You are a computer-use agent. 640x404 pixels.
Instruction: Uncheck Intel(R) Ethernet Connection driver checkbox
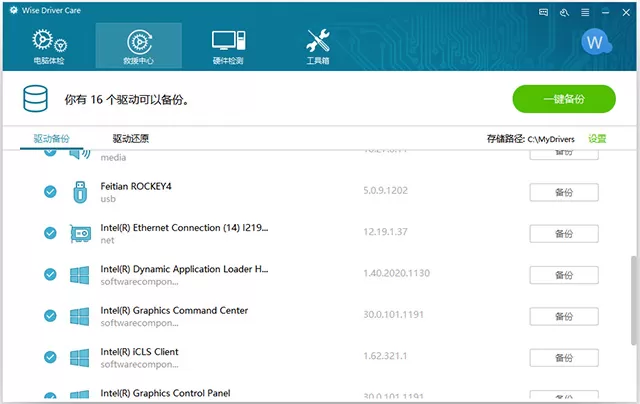click(x=50, y=233)
